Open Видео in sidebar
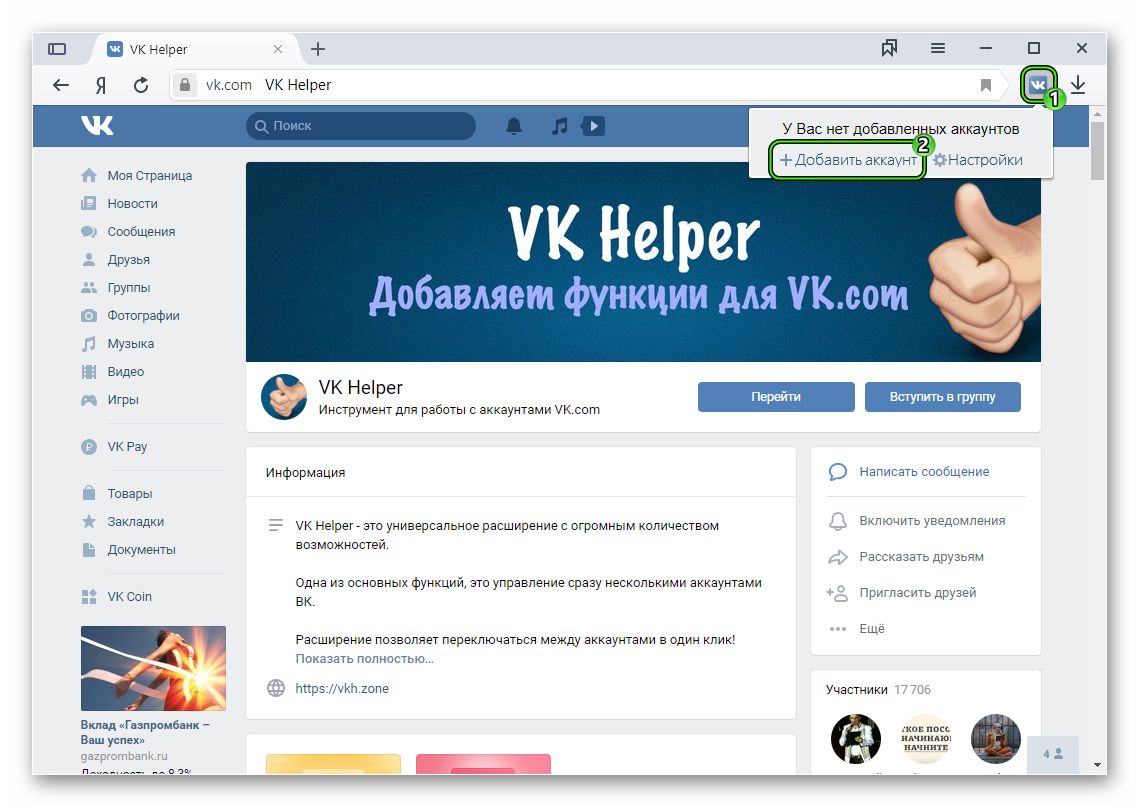The image size is (1139, 807). pyautogui.click(x=113, y=372)
